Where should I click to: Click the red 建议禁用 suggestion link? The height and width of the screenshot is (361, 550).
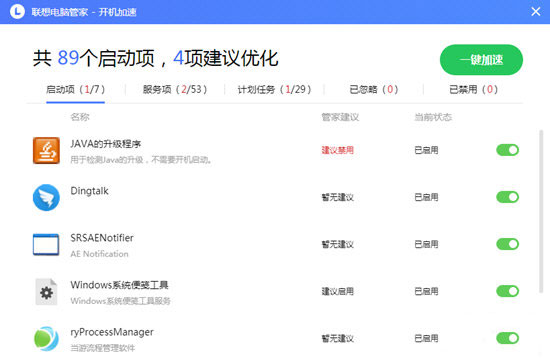(337, 151)
